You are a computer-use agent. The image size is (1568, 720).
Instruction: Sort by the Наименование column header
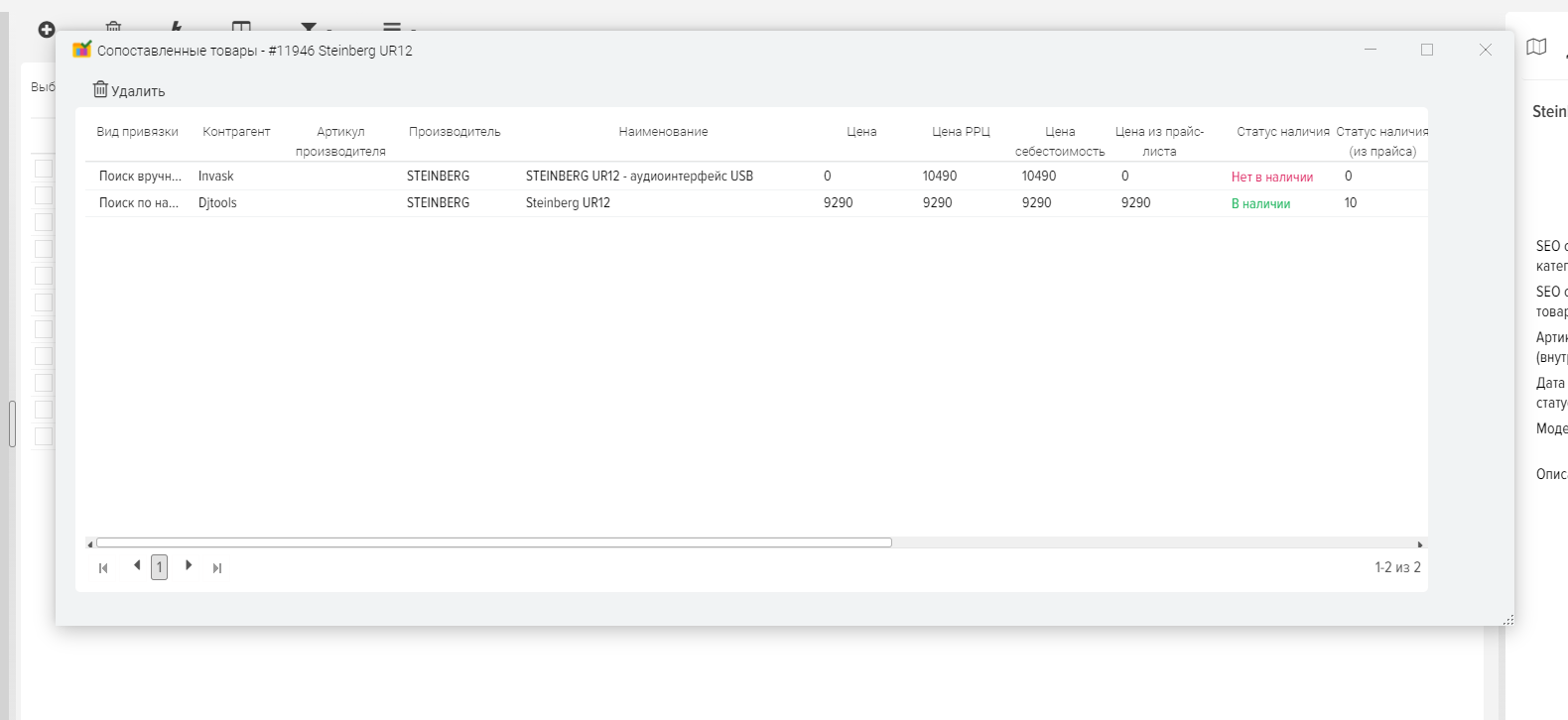[663, 132]
